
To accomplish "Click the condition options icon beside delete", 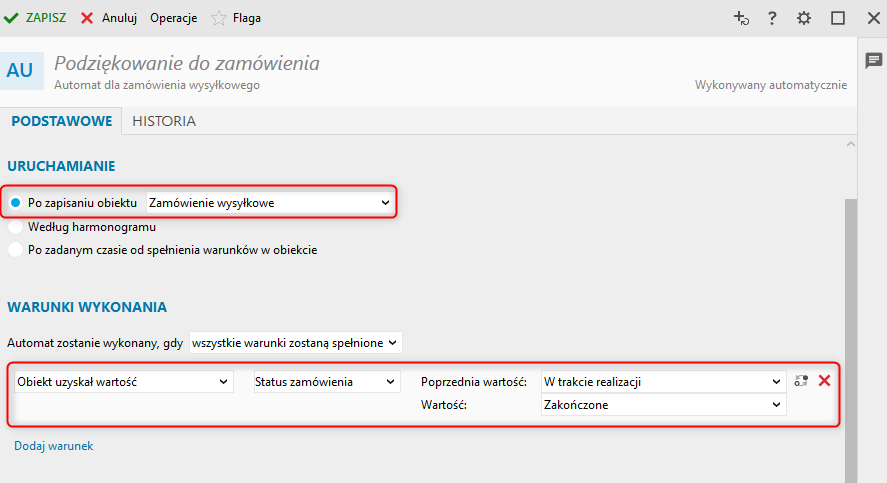I will 801,380.
